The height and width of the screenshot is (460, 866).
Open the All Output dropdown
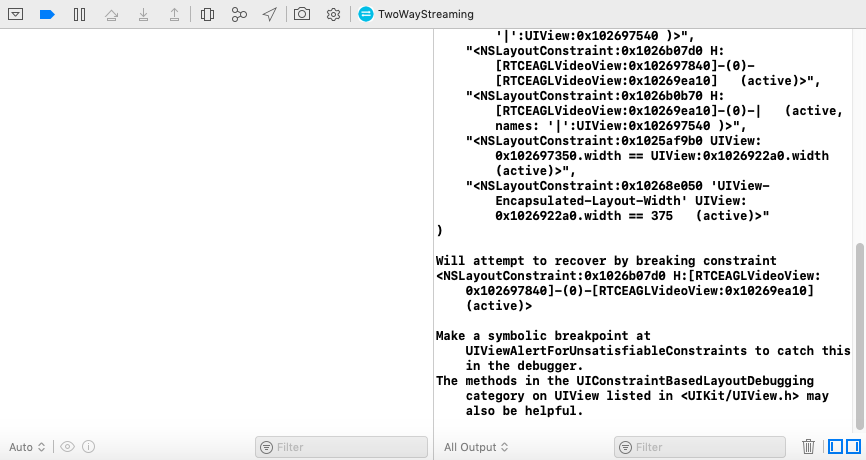[x=476, y=447]
